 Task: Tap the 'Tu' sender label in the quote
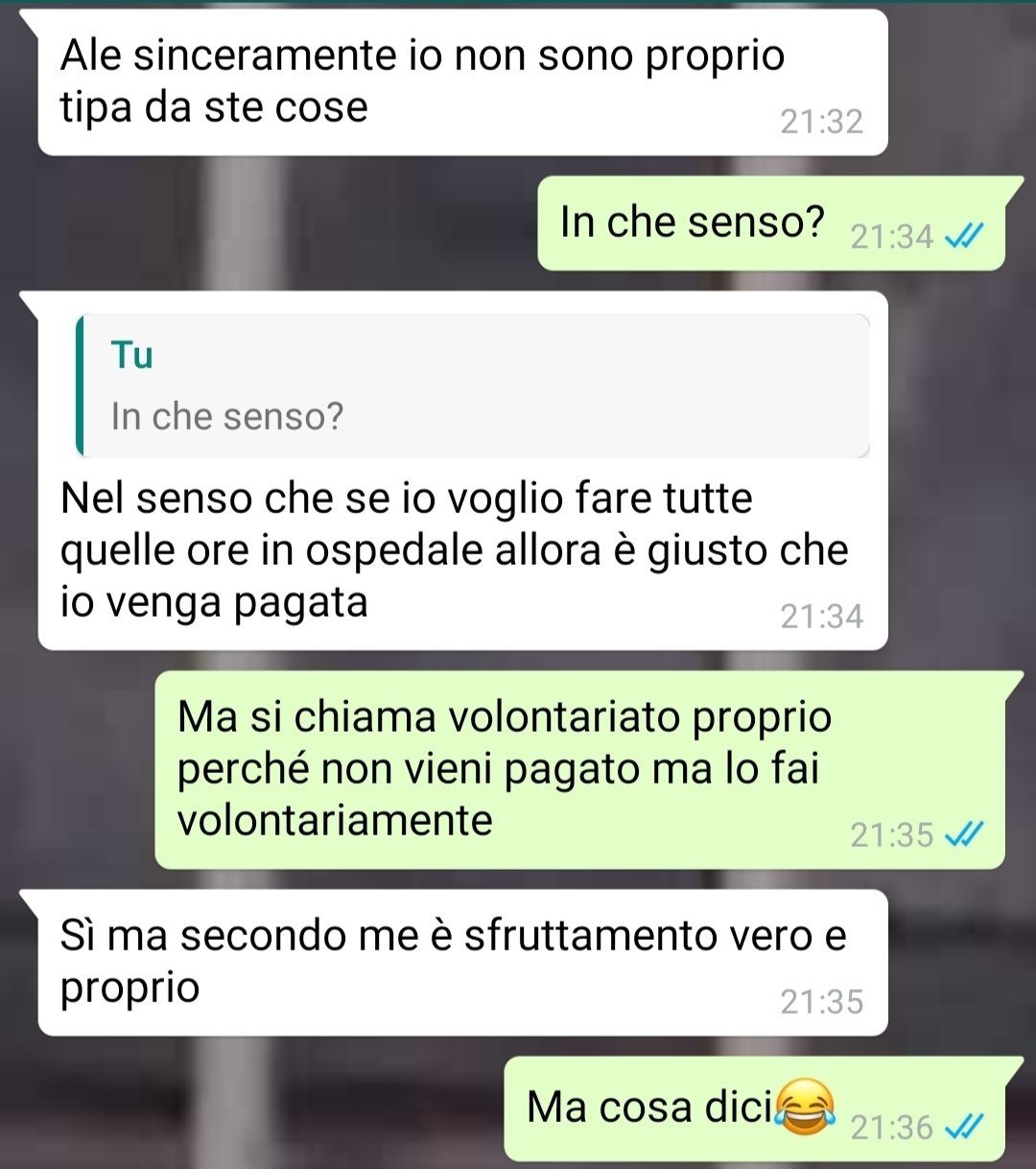pyautogui.click(x=132, y=356)
